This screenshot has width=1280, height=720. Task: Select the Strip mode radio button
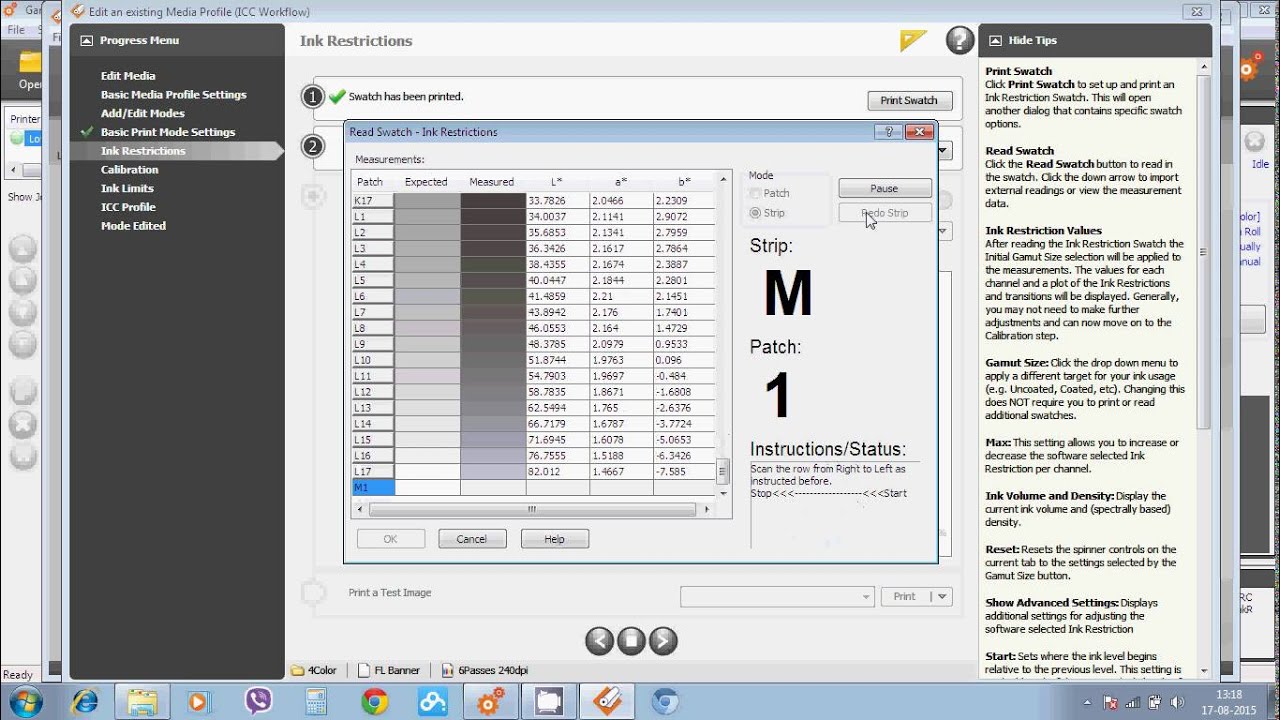[757, 213]
